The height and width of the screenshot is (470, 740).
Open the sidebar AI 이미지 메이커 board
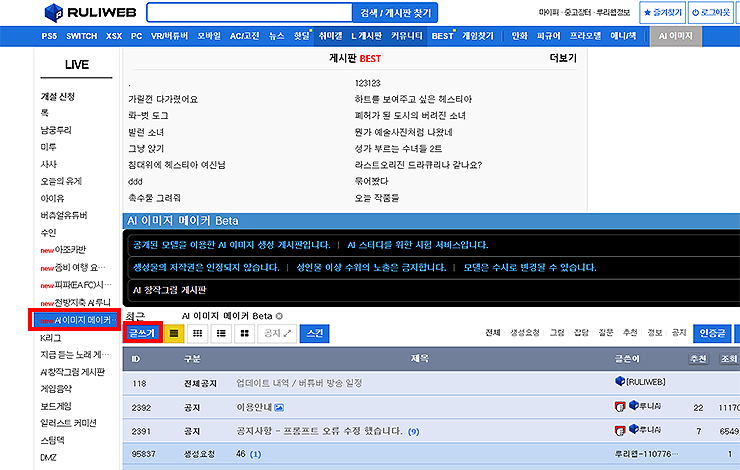(x=75, y=320)
